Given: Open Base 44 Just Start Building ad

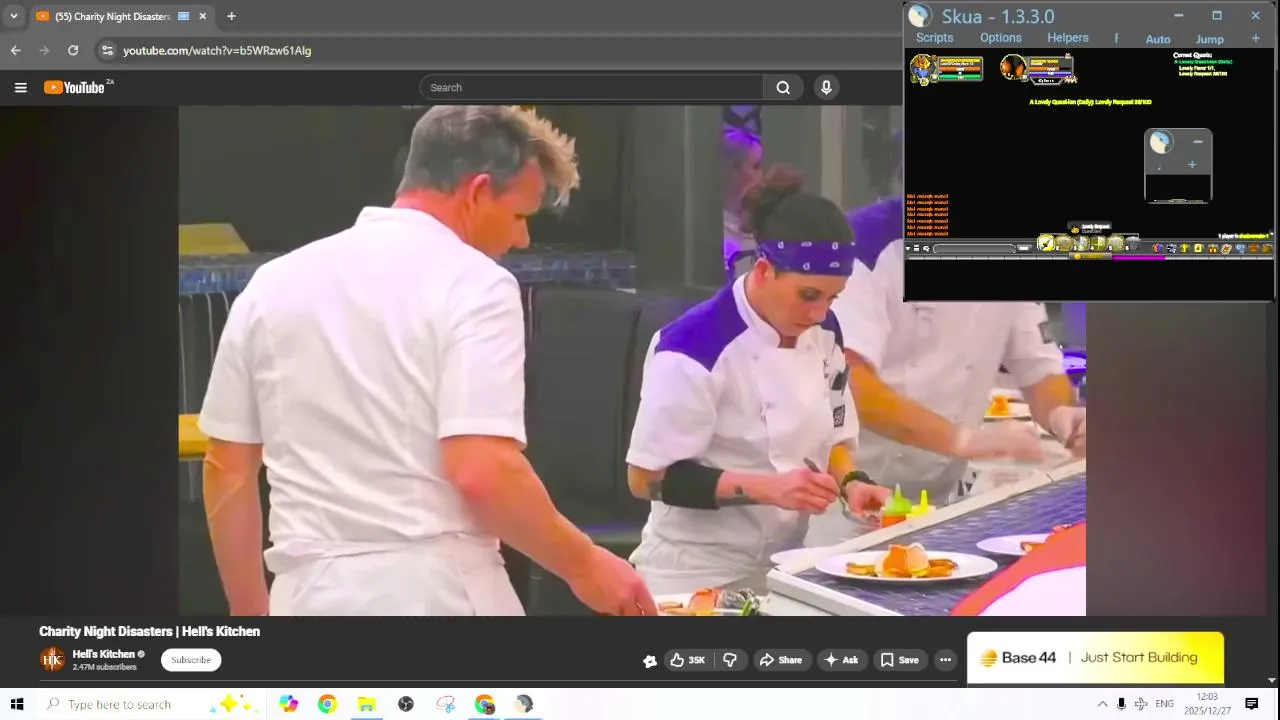Looking at the screenshot, I should [1095, 658].
